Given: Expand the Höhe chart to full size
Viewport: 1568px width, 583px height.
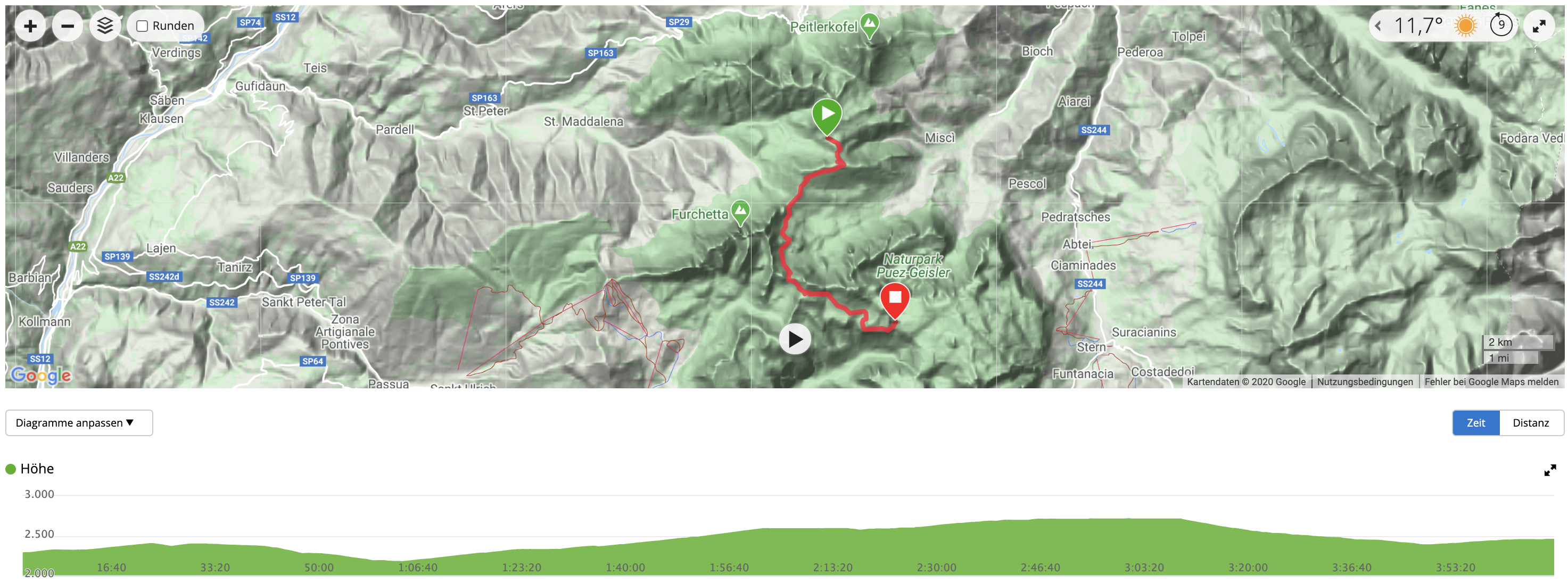Looking at the screenshot, I should click(1550, 470).
